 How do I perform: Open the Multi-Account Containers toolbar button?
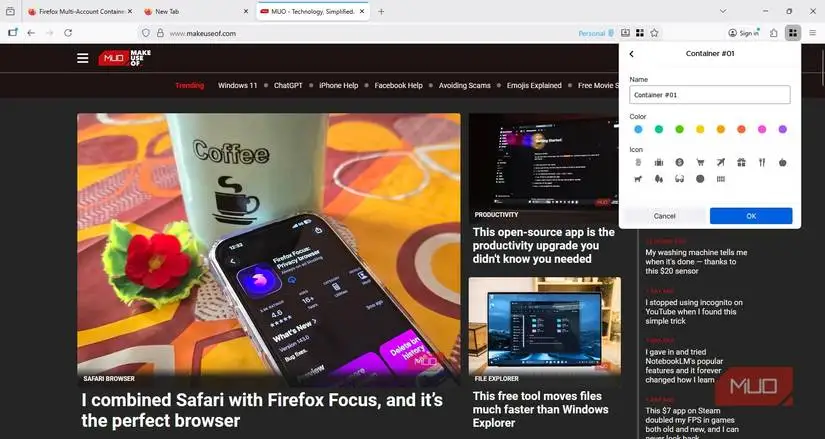792,33
